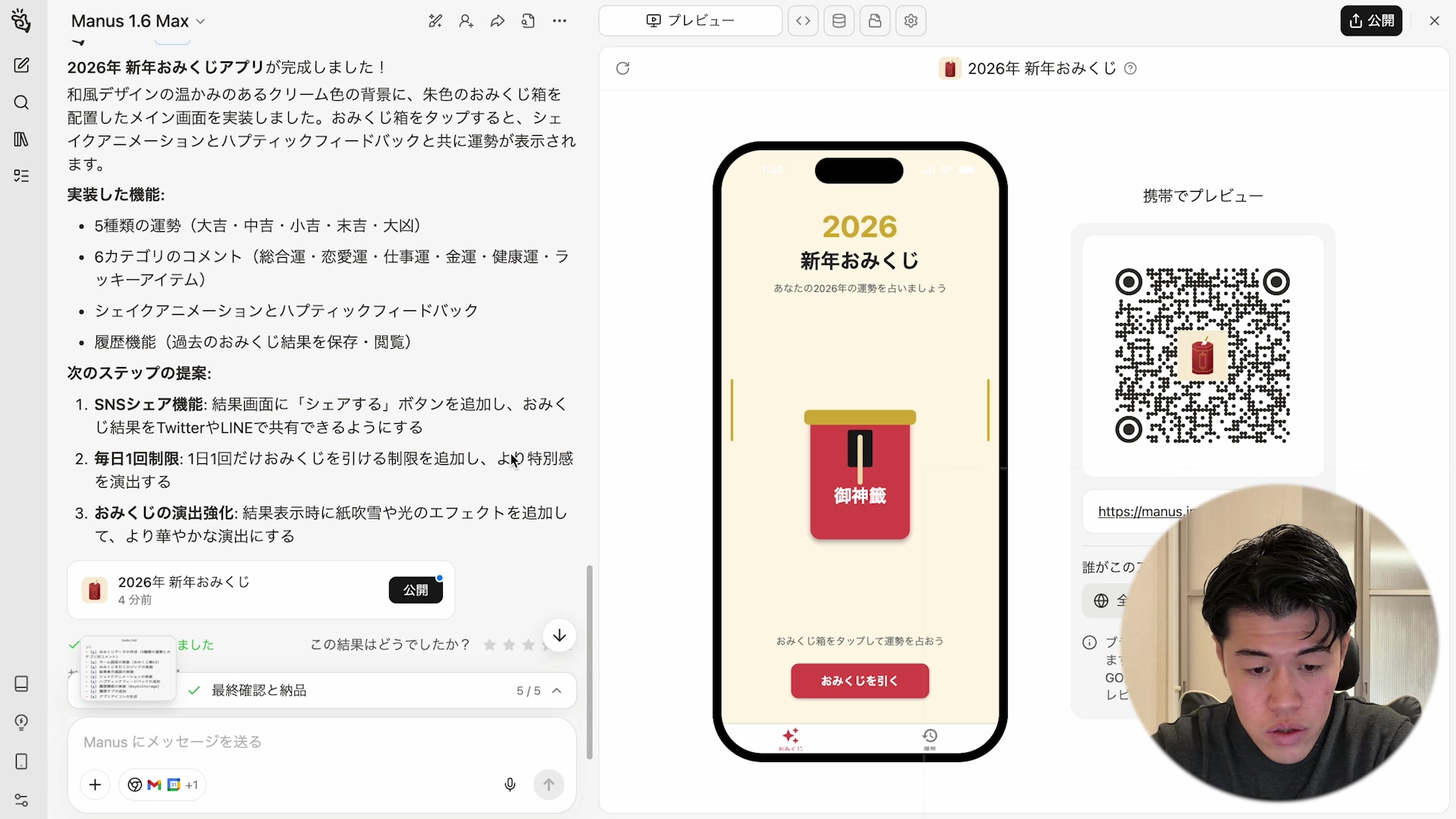Click the Manus message input field
Image resolution: width=1456 pixels, height=819 pixels.
(x=303, y=742)
